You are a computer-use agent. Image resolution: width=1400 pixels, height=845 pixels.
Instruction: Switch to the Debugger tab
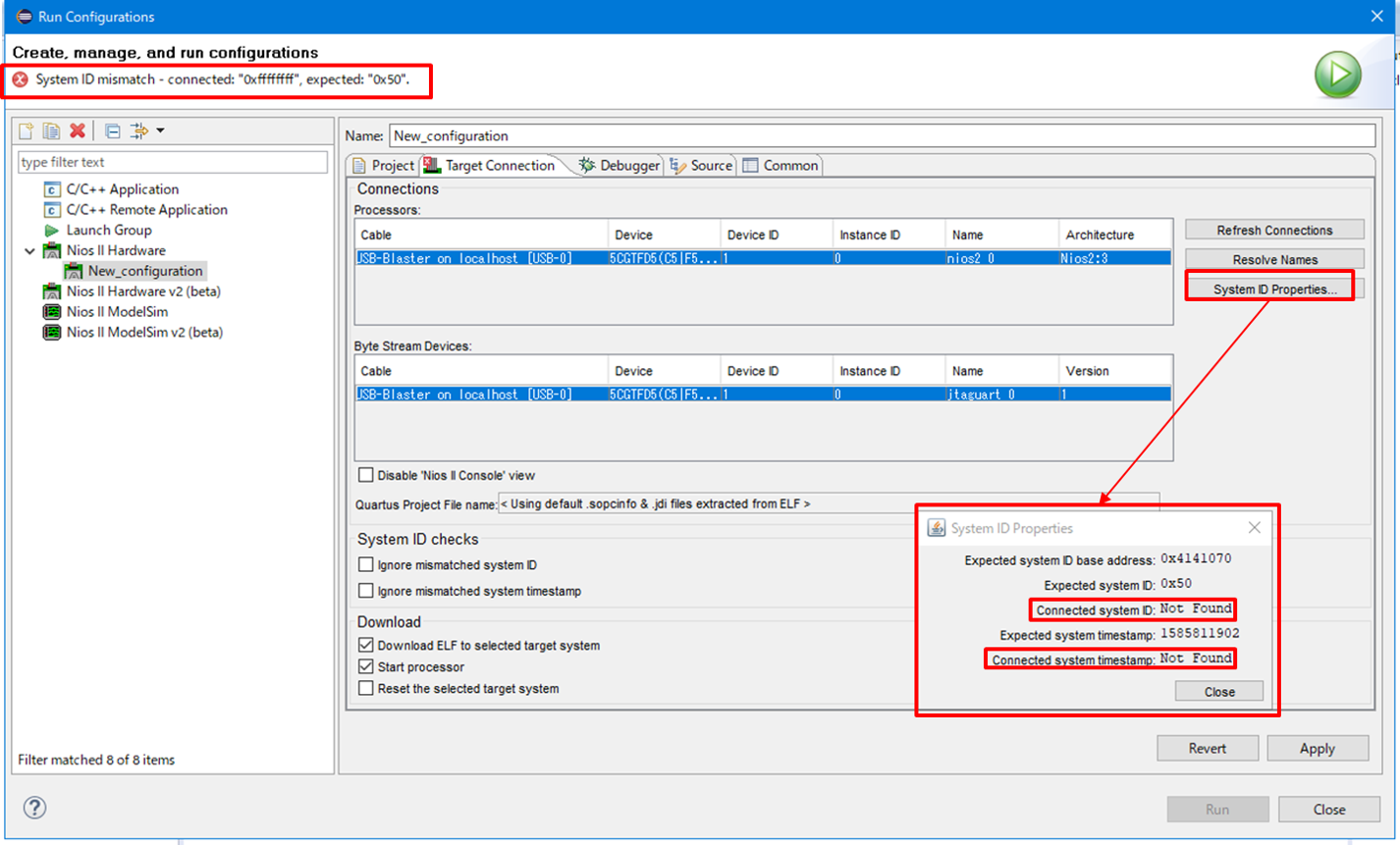point(619,166)
